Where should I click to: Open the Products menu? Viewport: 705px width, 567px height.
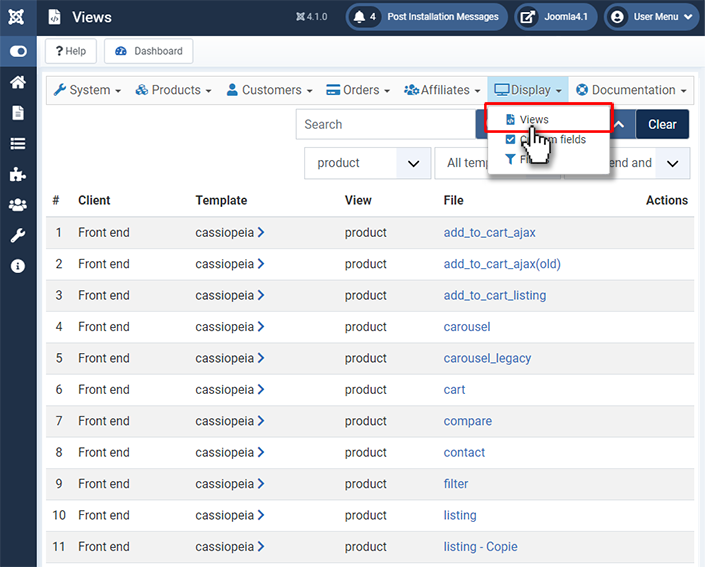174,90
